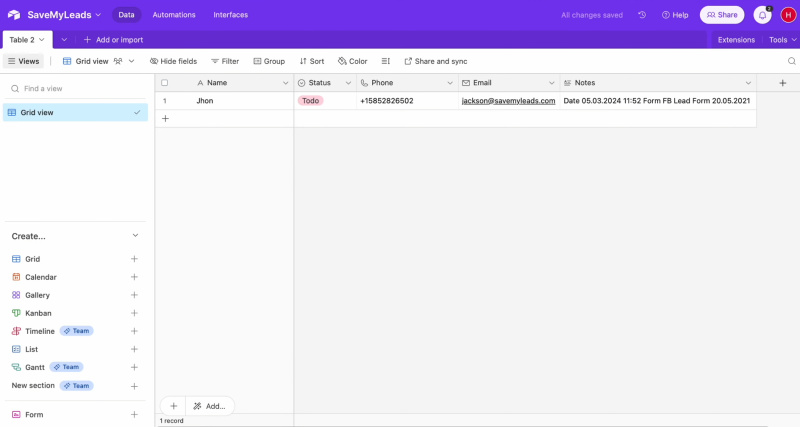
Task: Add a List view plus icon
Action: (x=134, y=349)
